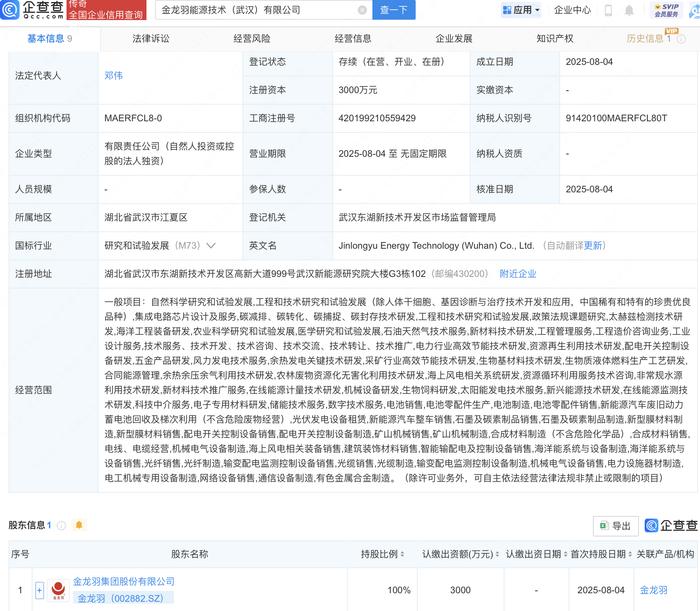Click the 金龙羽 shareholder company logo
Image resolution: width=700 pixels, height=611 pixels.
tap(58, 590)
